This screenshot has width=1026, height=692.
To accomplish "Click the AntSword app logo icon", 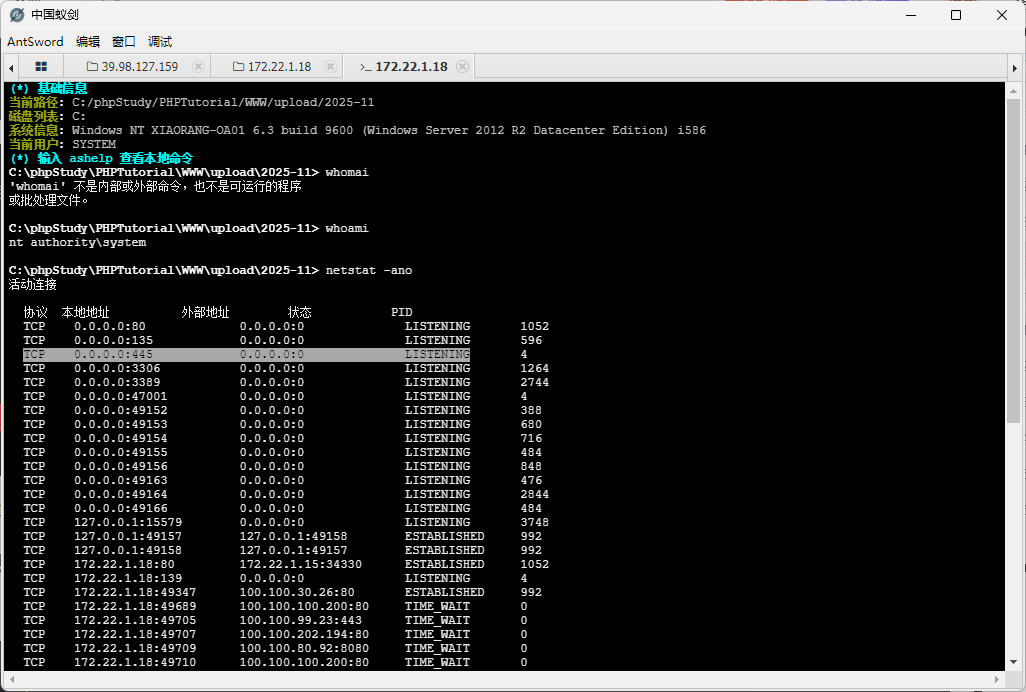I will 16,15.
